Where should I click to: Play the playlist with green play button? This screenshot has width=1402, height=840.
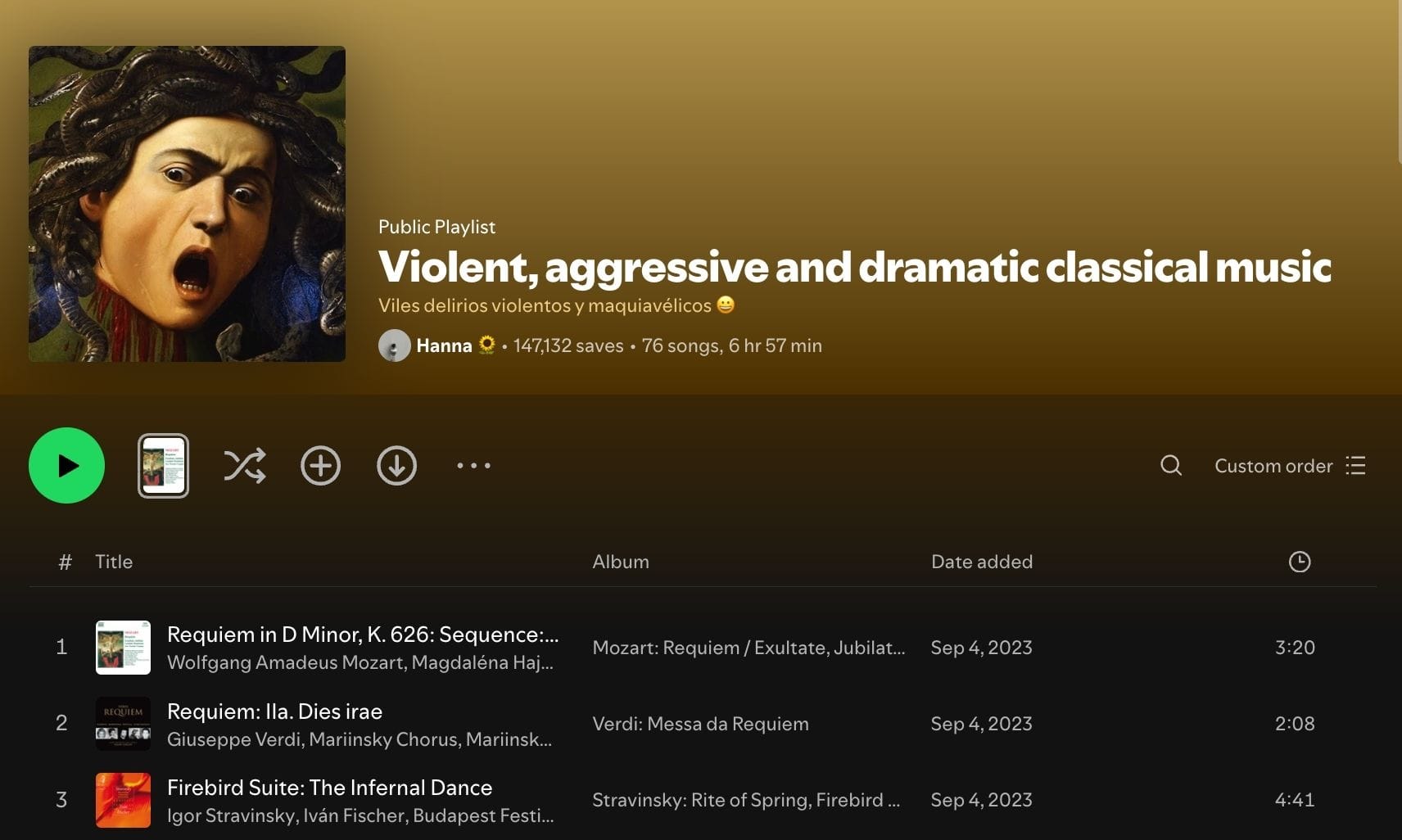tap(66, 465)
